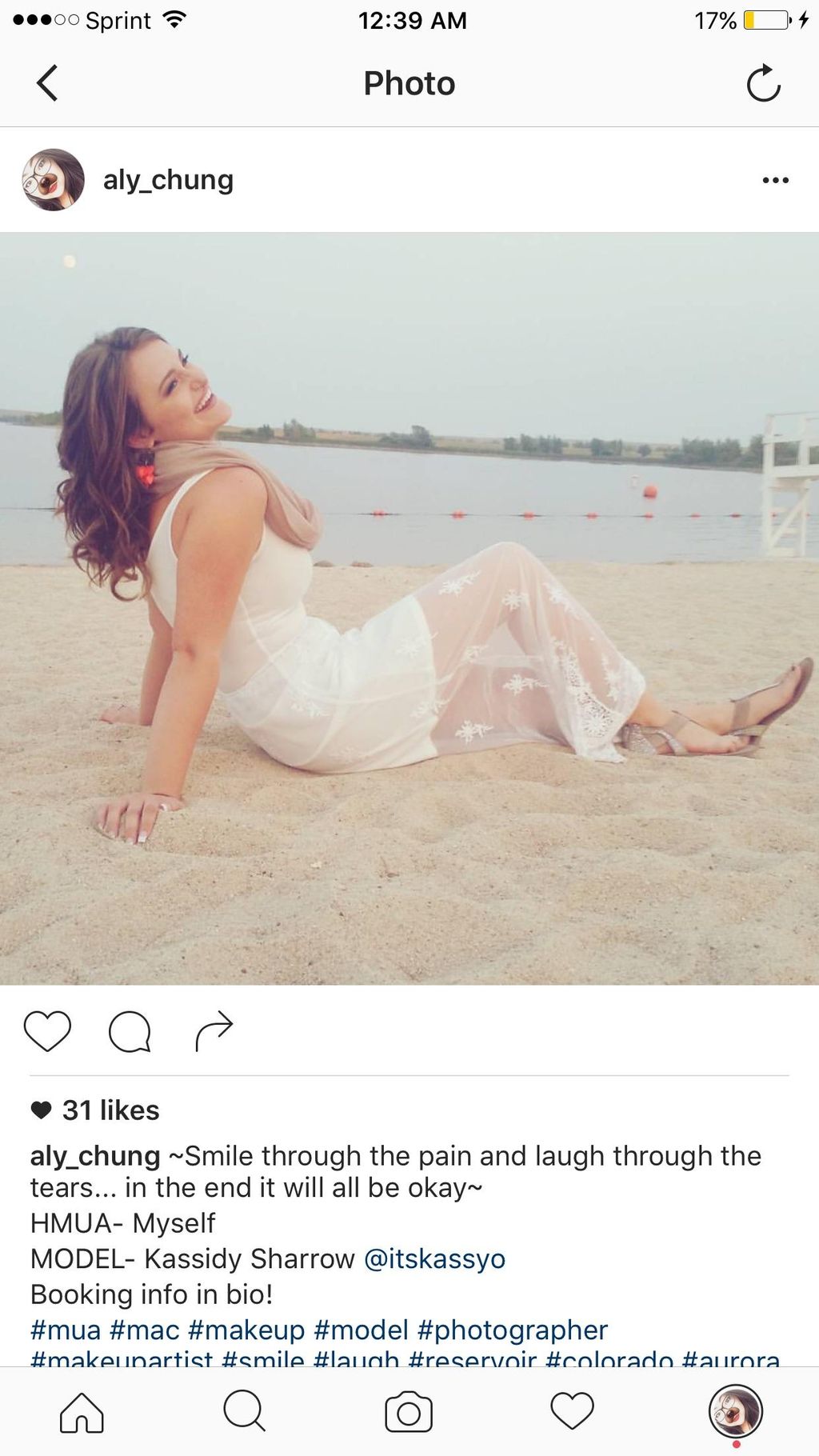Like the post with heart icon
Viewport: 819px width, 1456px height.
point(47,1031)
